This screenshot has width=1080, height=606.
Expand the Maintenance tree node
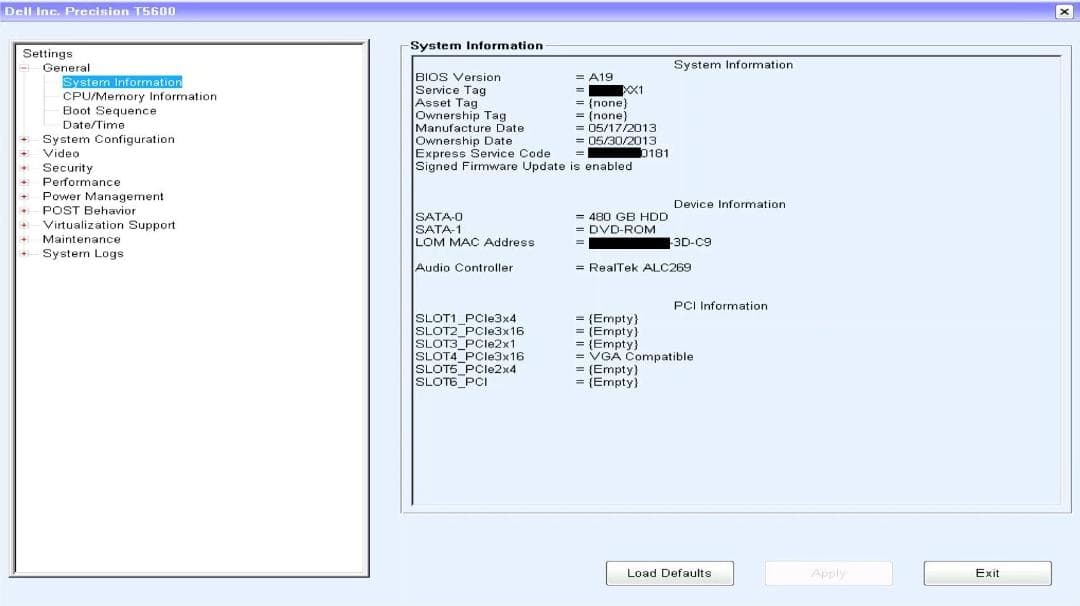[26, 239]
